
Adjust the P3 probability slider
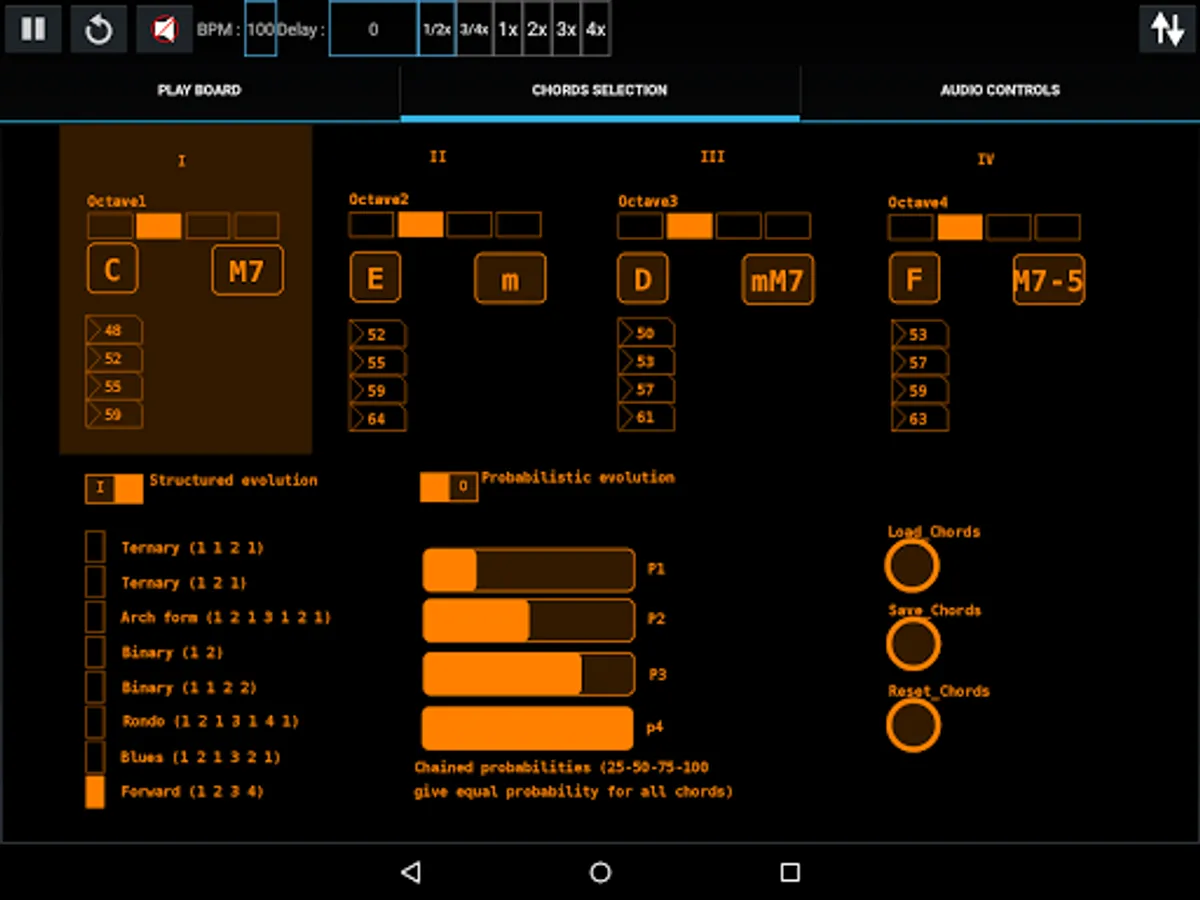coord(529,674)
